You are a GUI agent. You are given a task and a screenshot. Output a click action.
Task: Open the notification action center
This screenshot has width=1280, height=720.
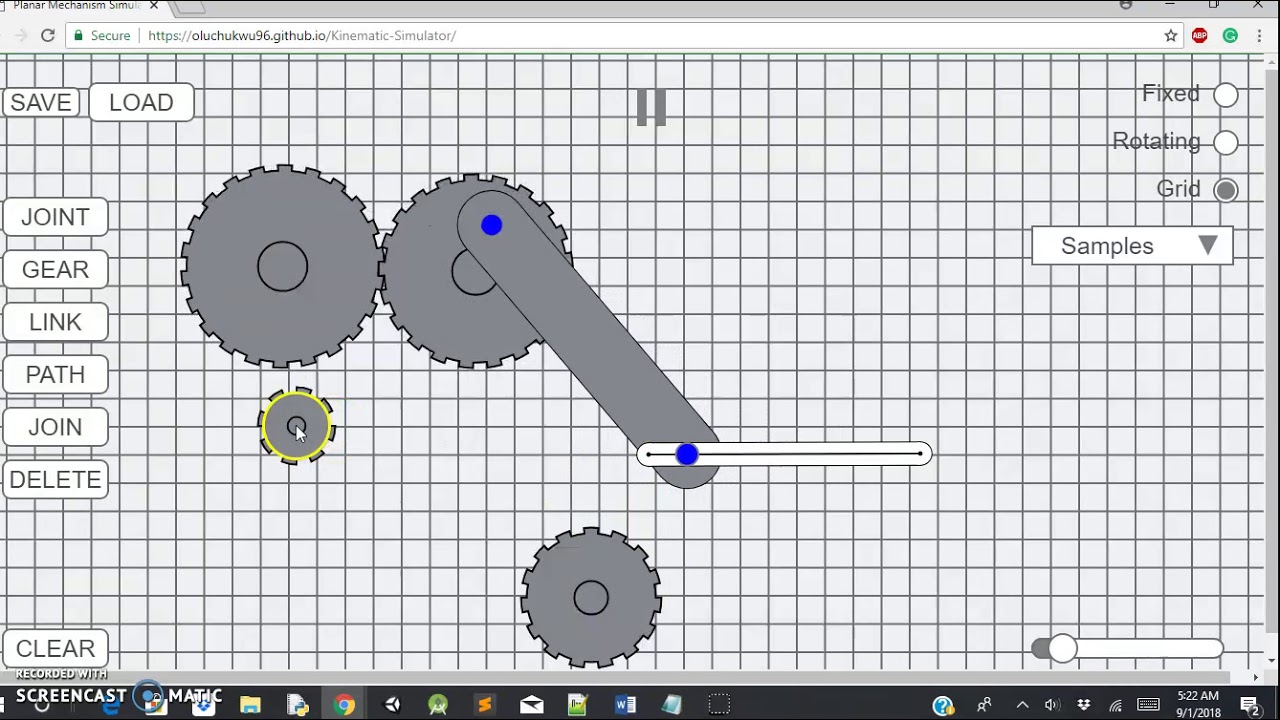tap(1250, 706)
